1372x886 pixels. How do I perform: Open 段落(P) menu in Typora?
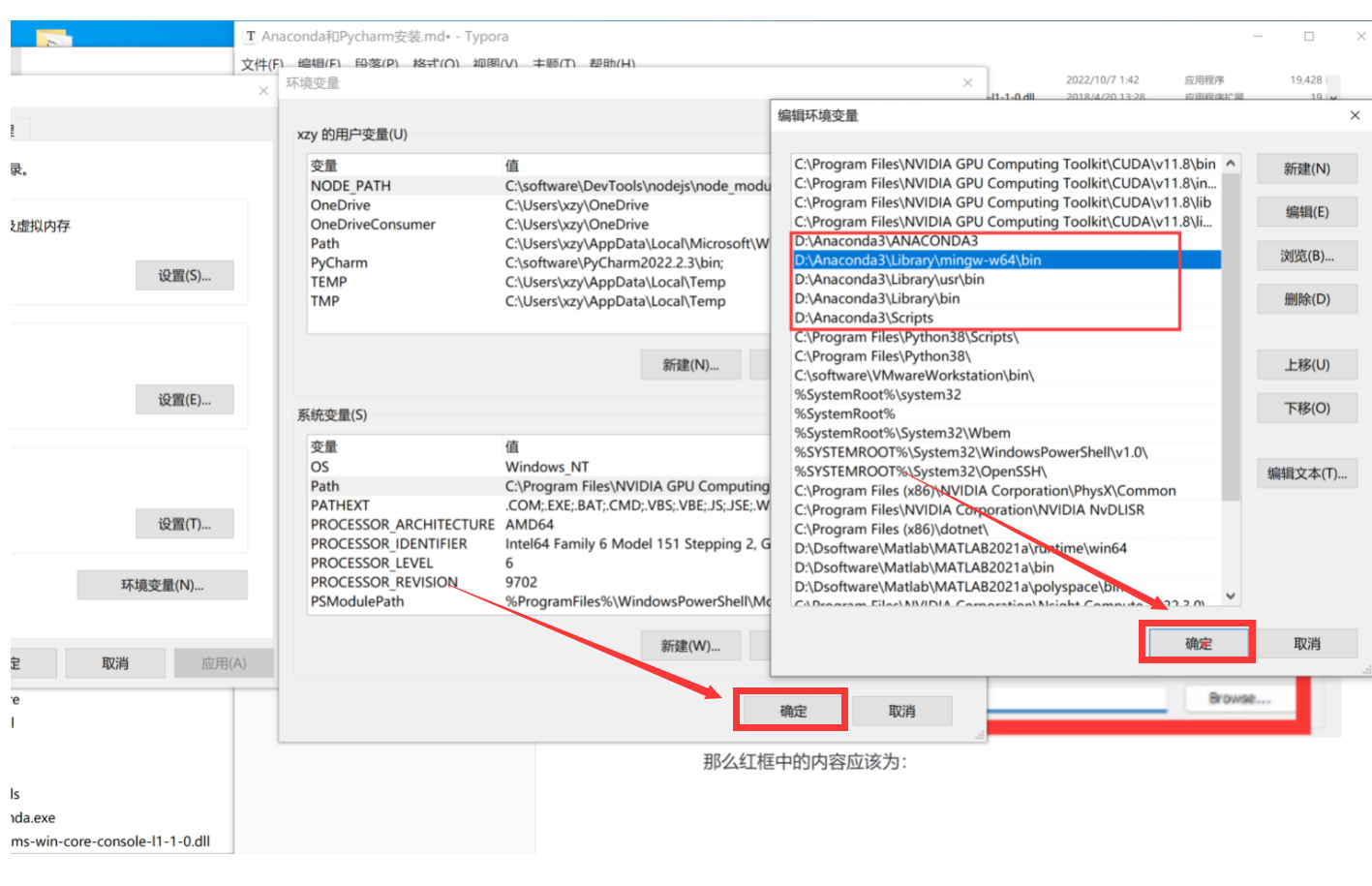(x=376, y=64)
